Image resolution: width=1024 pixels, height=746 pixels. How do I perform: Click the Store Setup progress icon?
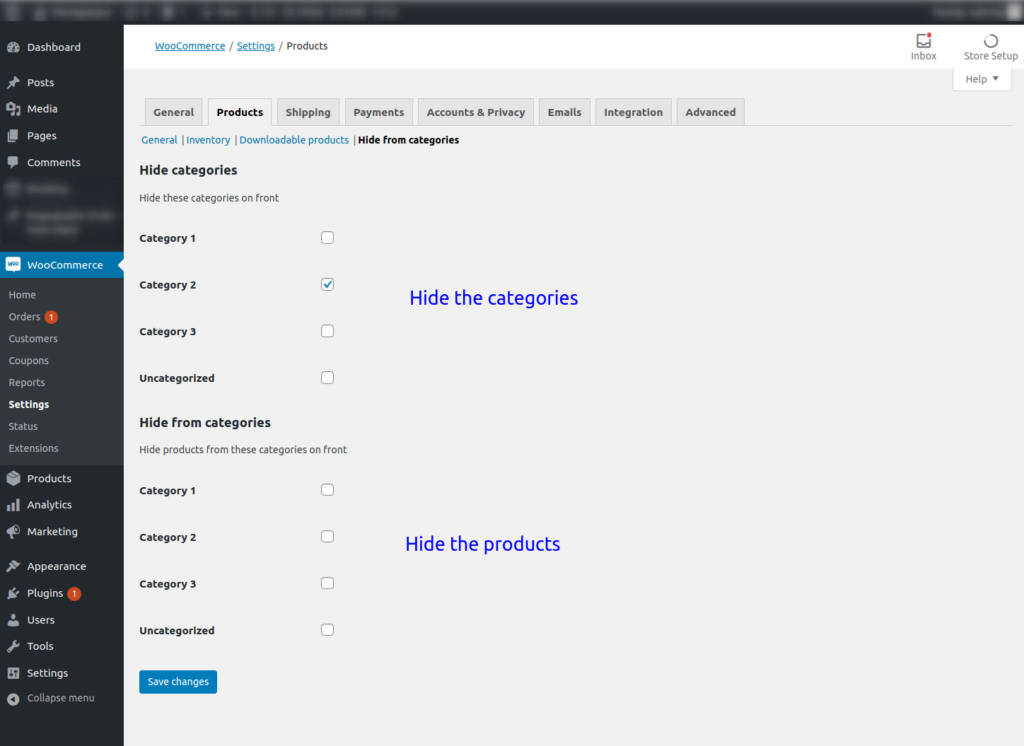(989, 43)
